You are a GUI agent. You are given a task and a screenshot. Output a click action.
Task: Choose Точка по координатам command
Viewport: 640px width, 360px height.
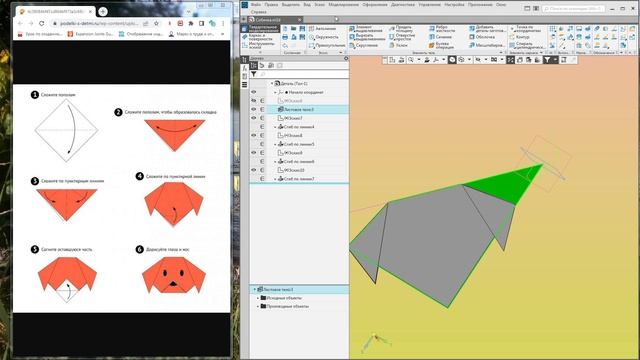[525, 29]
